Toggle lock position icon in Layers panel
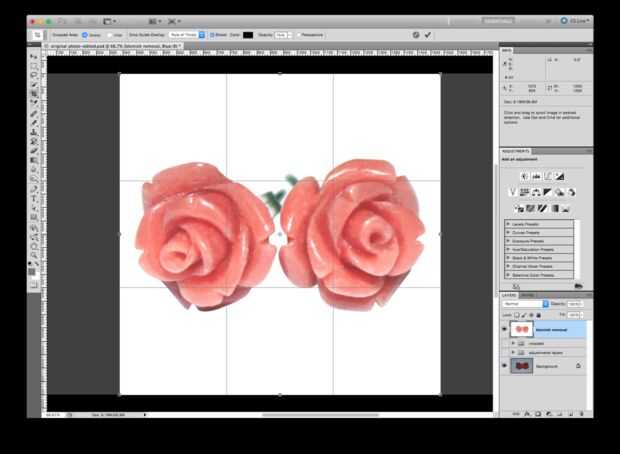Screen dimensions: 620x454 [531, 315]
